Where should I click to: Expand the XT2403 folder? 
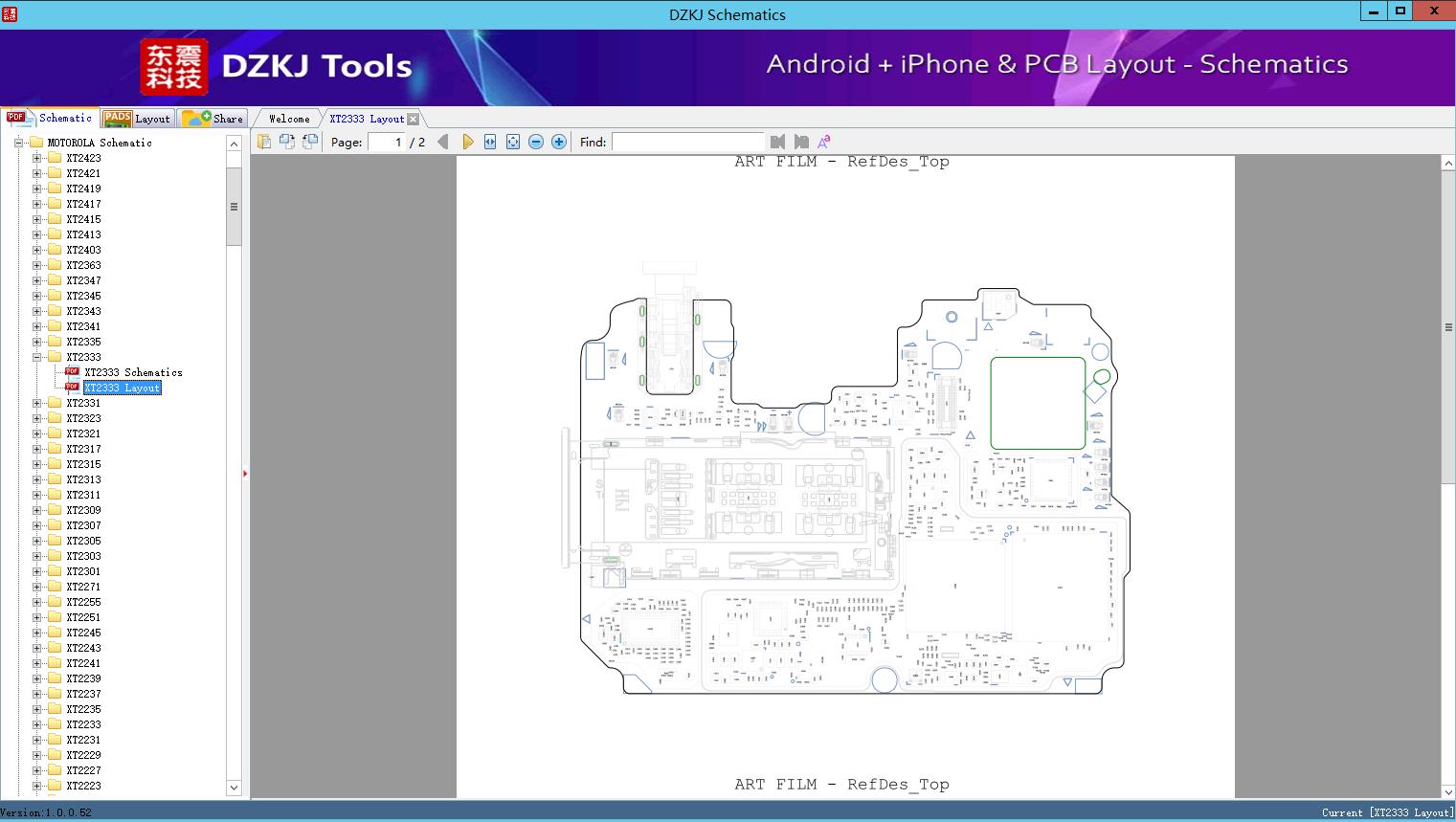(36, 250)
